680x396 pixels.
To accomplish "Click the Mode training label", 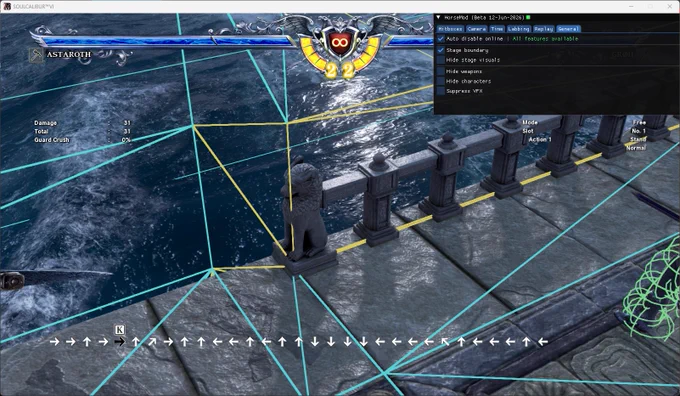I will pos(530,123).
